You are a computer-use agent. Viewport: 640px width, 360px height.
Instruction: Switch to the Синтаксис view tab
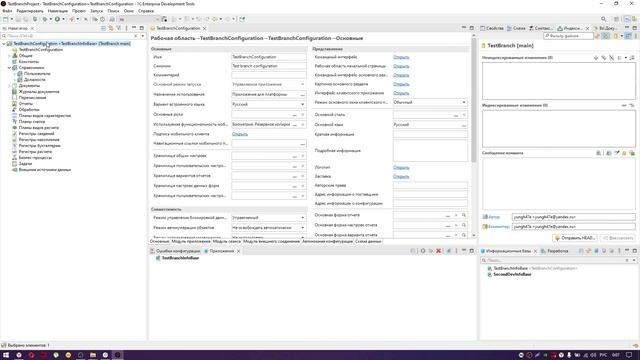(541, 28)
